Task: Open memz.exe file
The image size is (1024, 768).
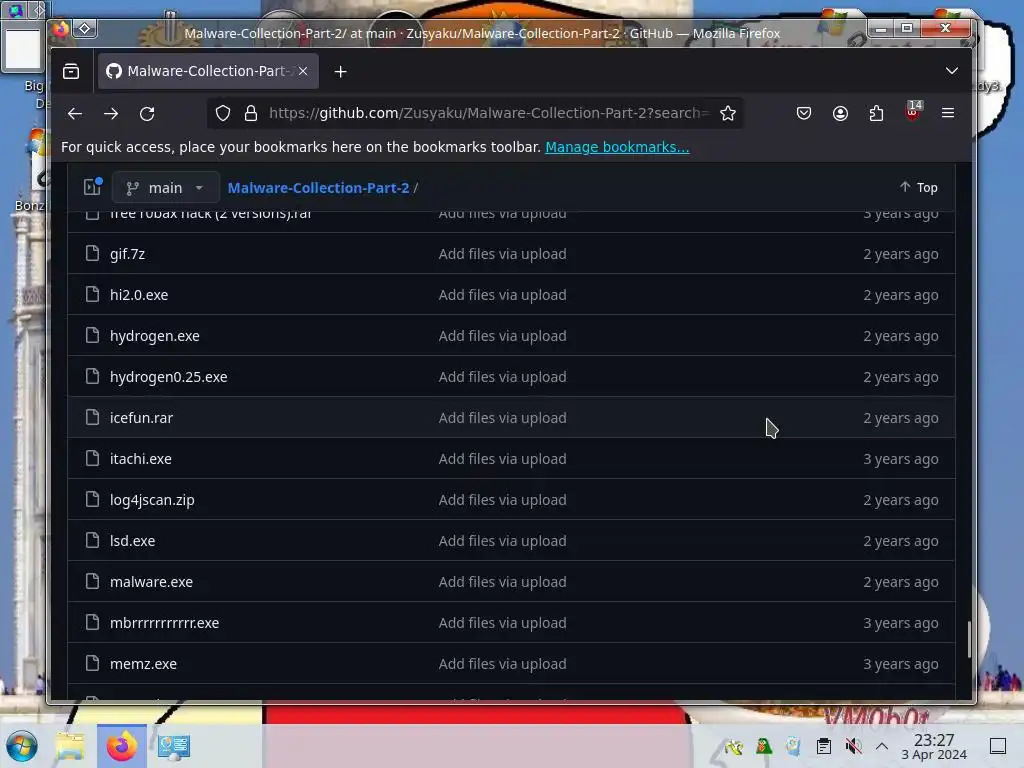Action: coord(143,664)
